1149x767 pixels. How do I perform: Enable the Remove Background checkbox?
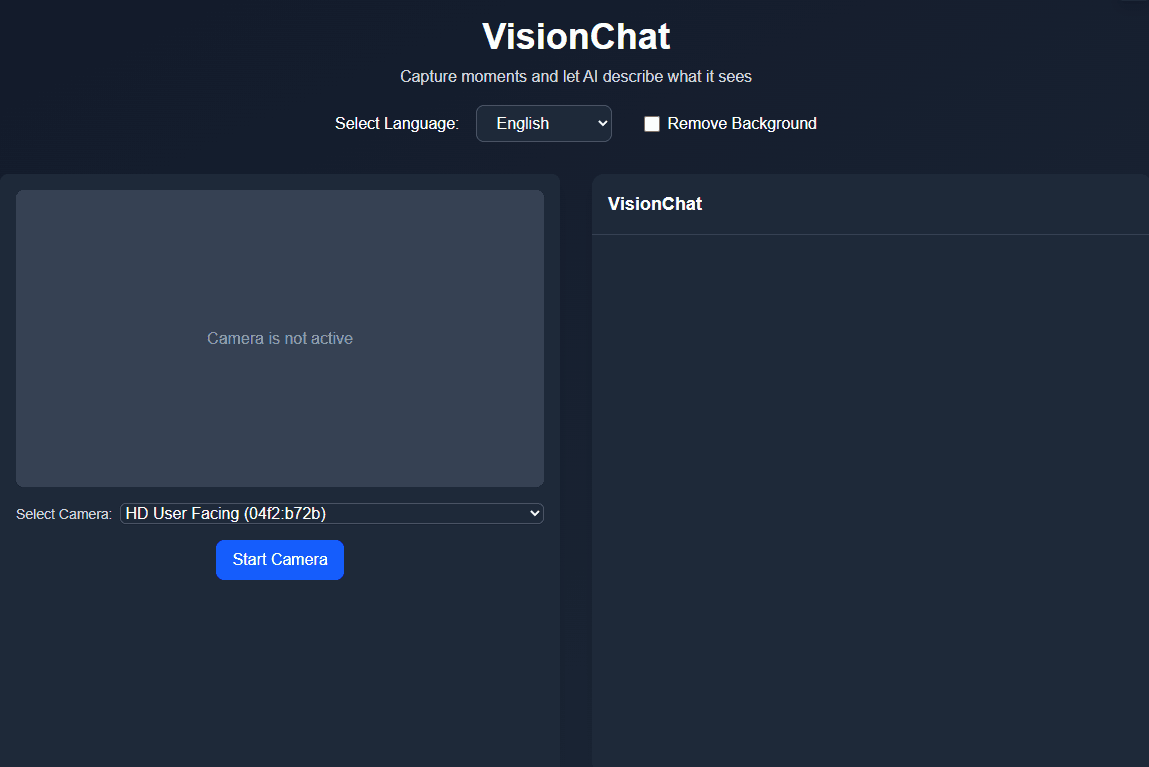(652, 123)
